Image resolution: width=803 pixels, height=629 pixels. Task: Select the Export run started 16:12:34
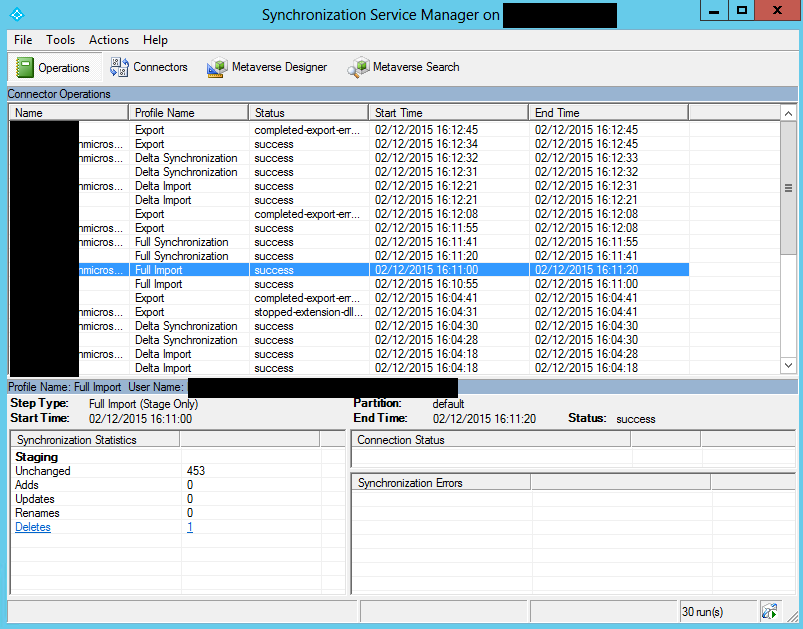(349, 144)
